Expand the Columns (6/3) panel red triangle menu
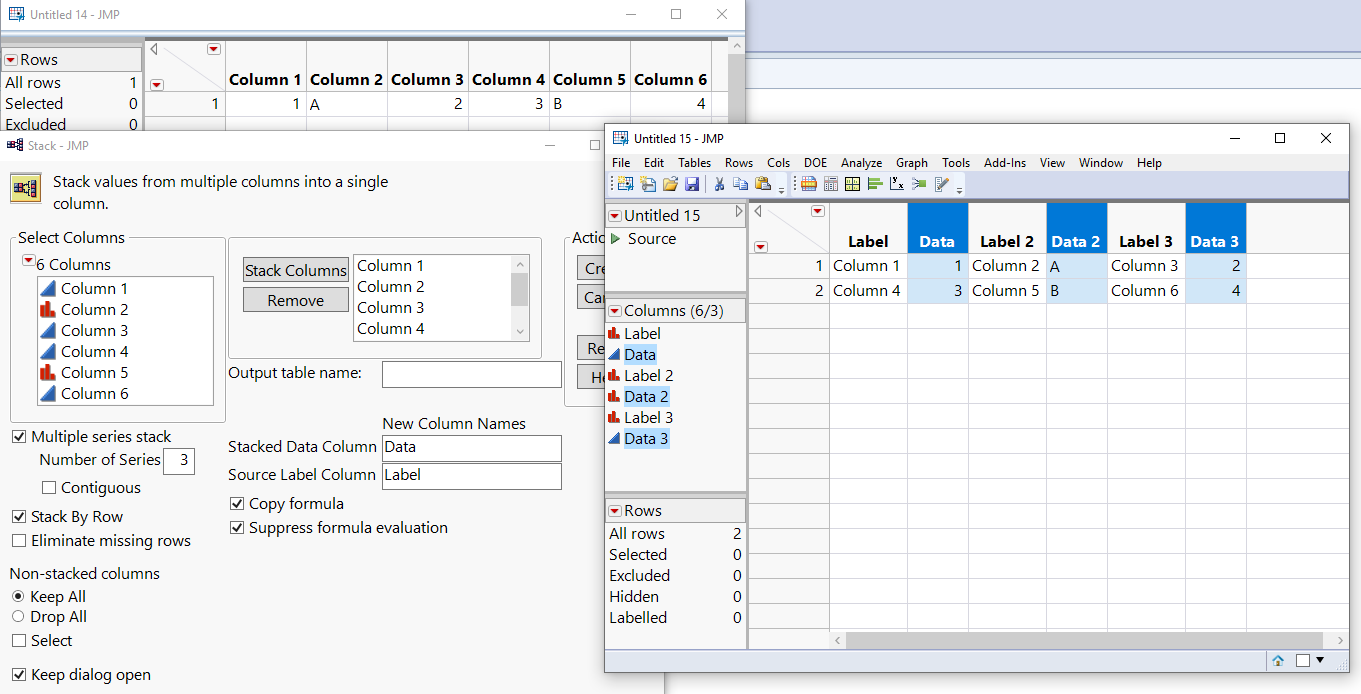 [615, 311]
